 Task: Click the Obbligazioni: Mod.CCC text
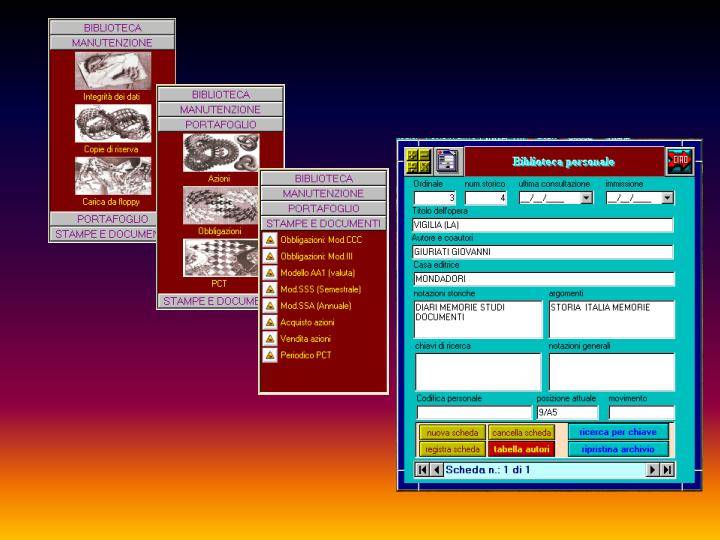tap(321, 240)
